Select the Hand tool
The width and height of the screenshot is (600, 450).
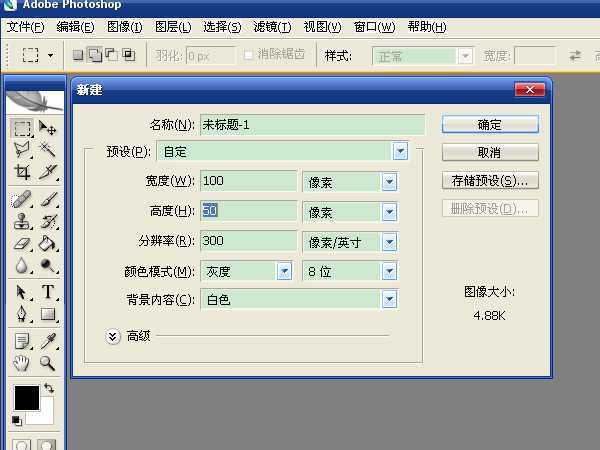[x=22, y=363]
